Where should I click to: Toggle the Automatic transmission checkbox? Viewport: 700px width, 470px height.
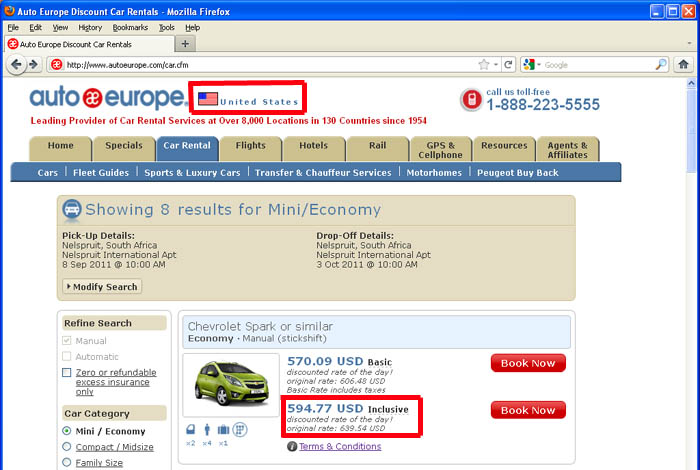pyautogui.click(x=67, y=356)
